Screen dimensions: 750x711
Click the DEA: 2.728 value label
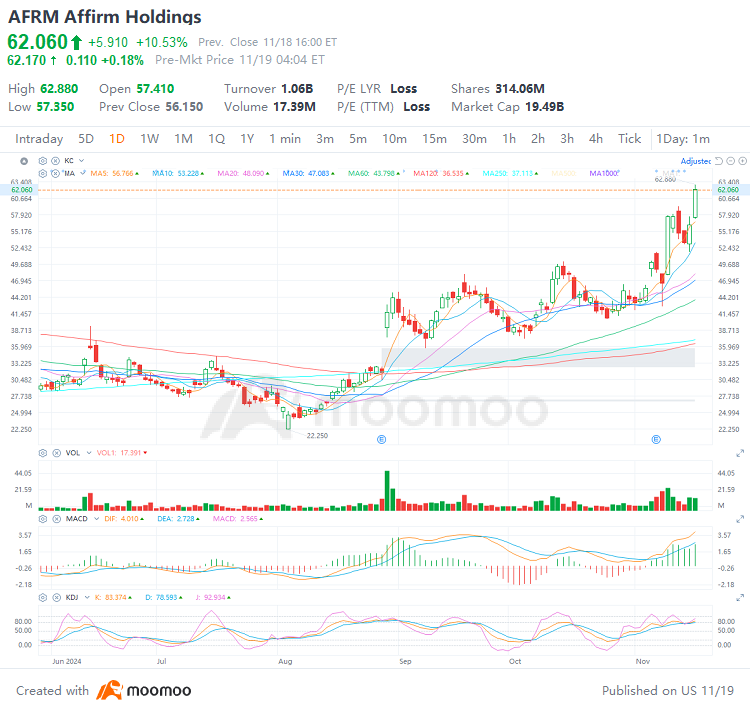pyautogui.click(x=178, y=519)
